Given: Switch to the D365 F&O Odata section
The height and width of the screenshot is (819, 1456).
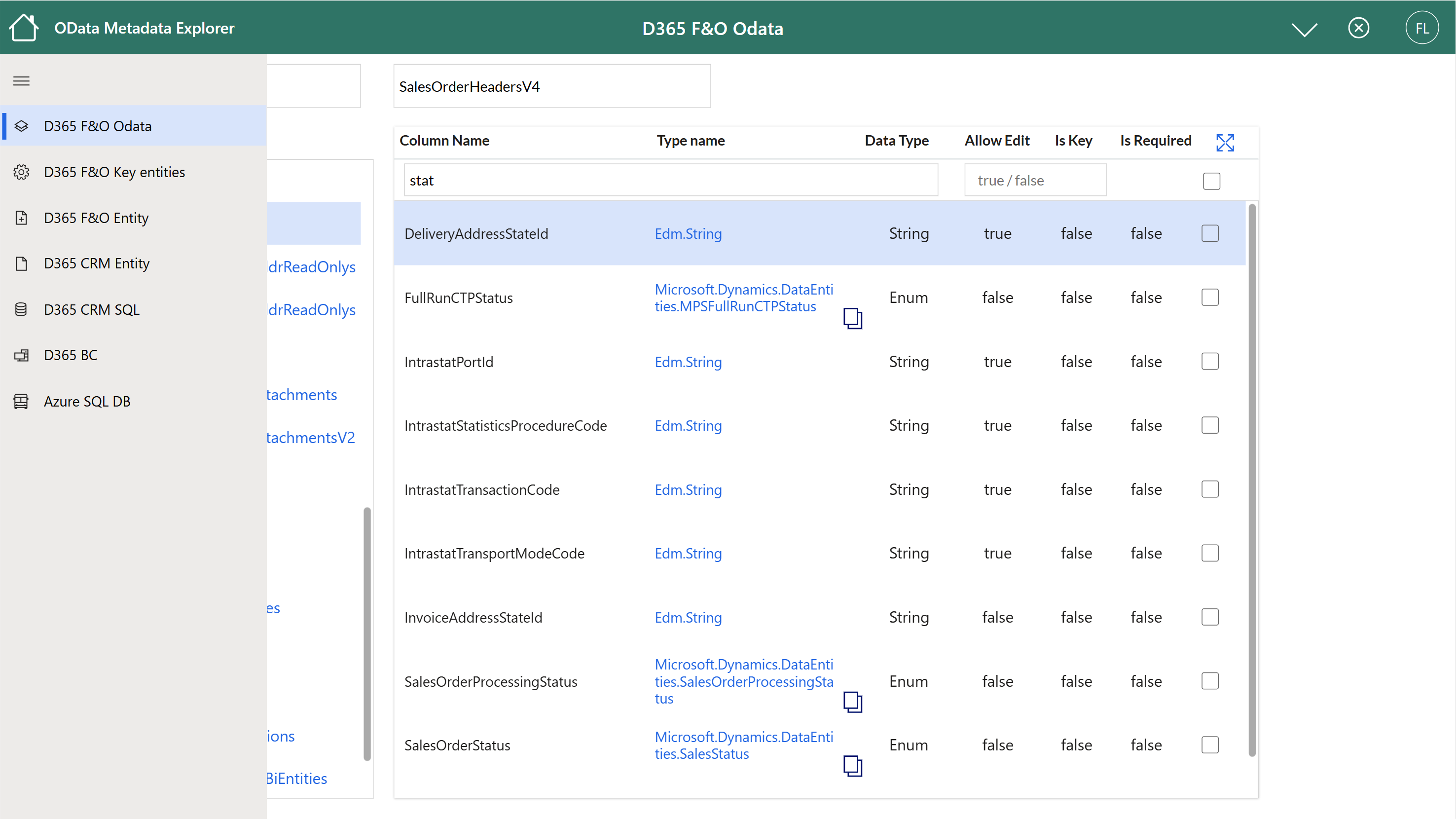Looking at the screenshot, I should click(x=97, y=126).
